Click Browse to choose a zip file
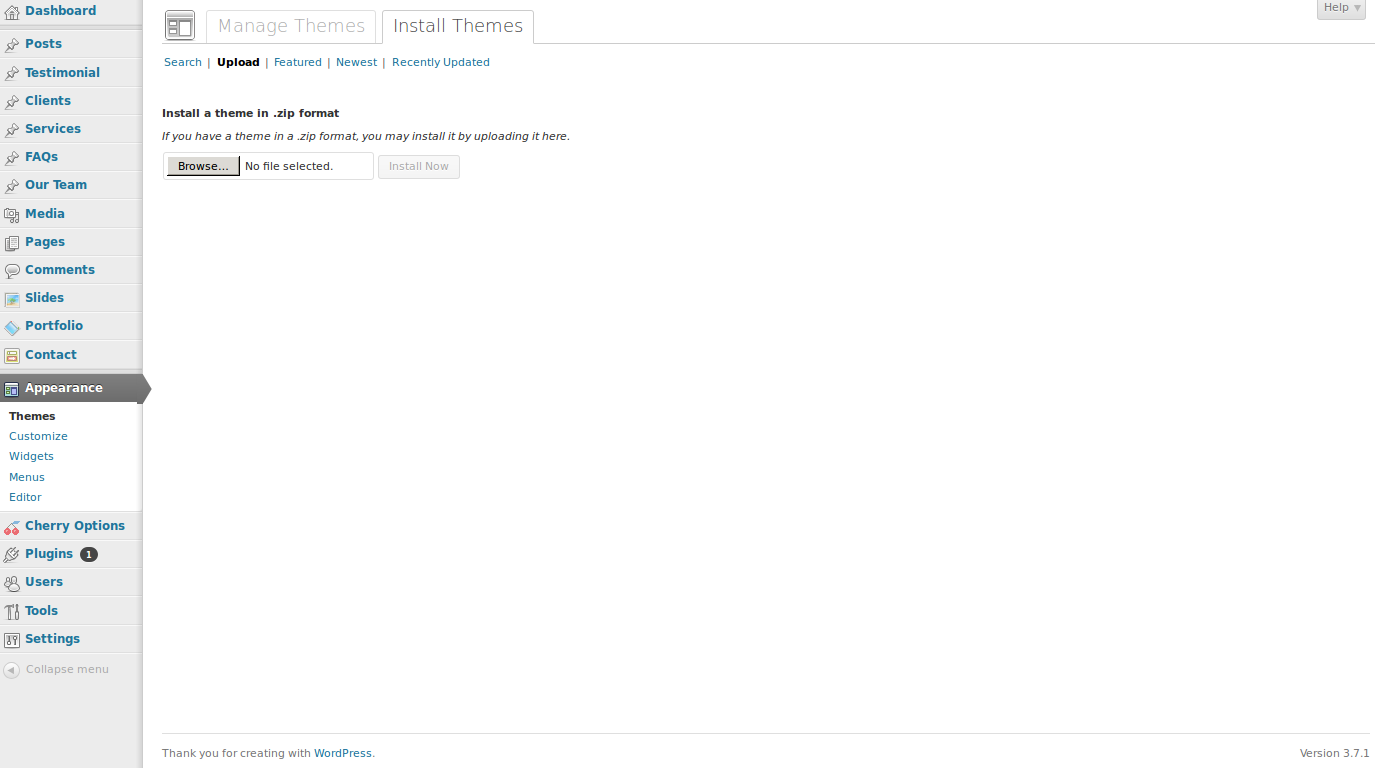The image size is (1386, 768). coord(203,166)
